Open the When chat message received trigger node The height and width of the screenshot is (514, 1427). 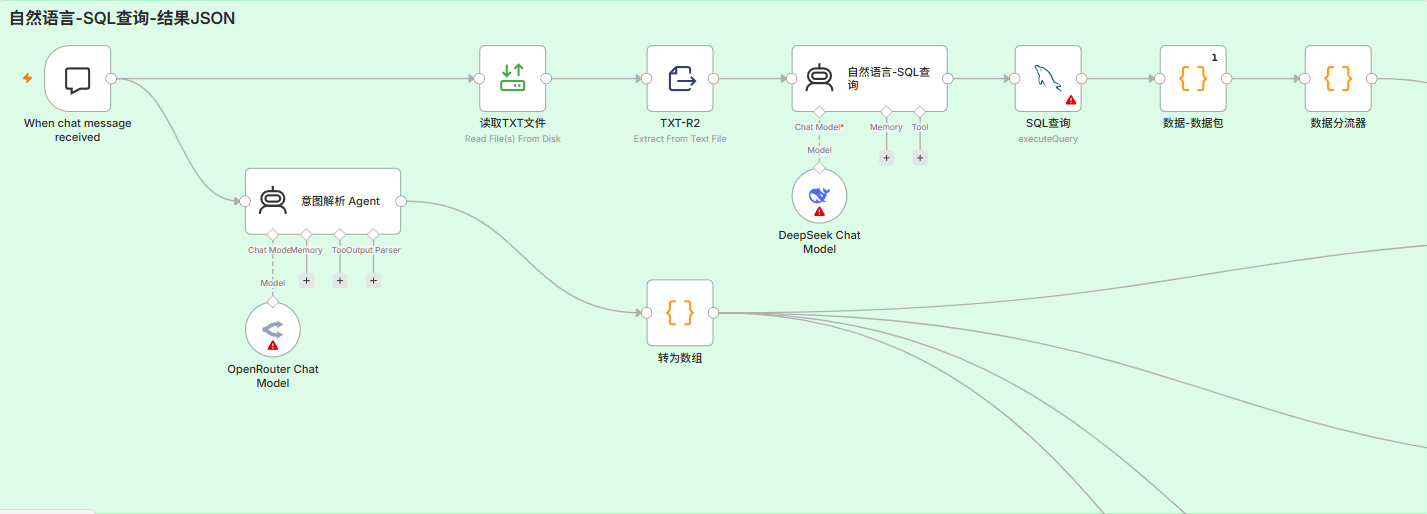[x=78, y=79]
